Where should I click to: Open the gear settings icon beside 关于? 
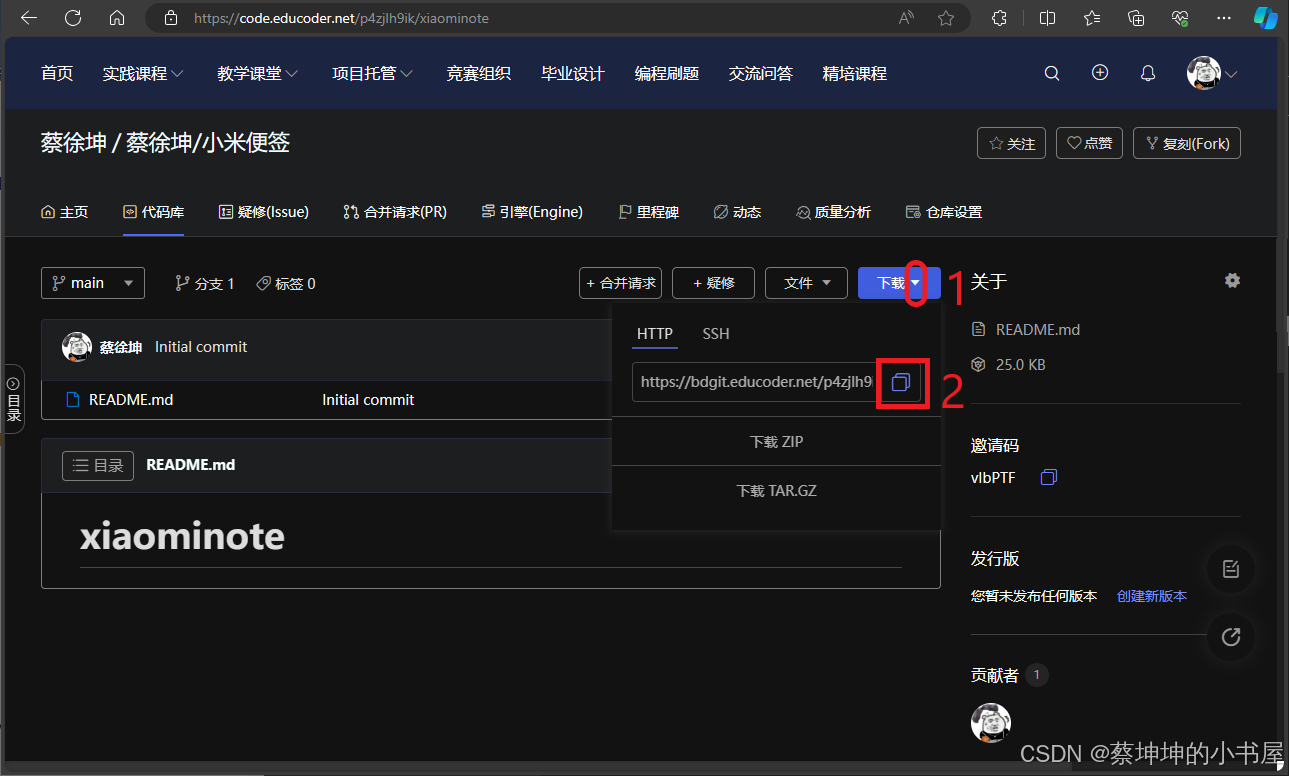click(x=1232, y=281)
